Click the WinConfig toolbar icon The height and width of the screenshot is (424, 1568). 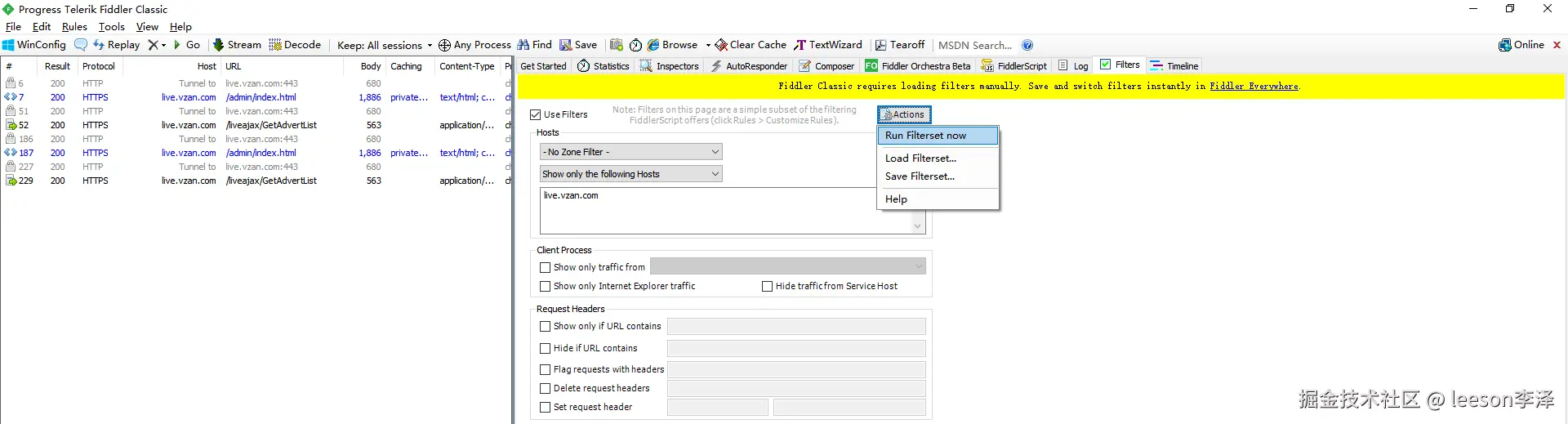(33, 45)
